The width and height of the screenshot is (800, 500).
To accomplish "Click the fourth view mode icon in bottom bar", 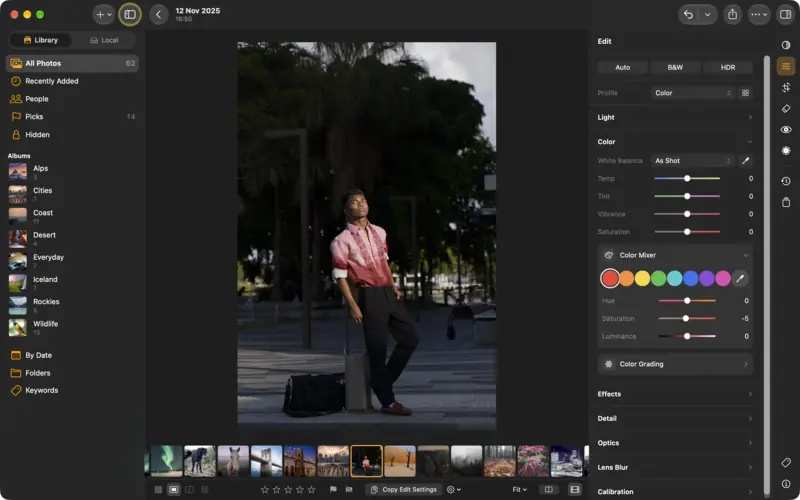I will pyautogui.click(x=205, y=489).
